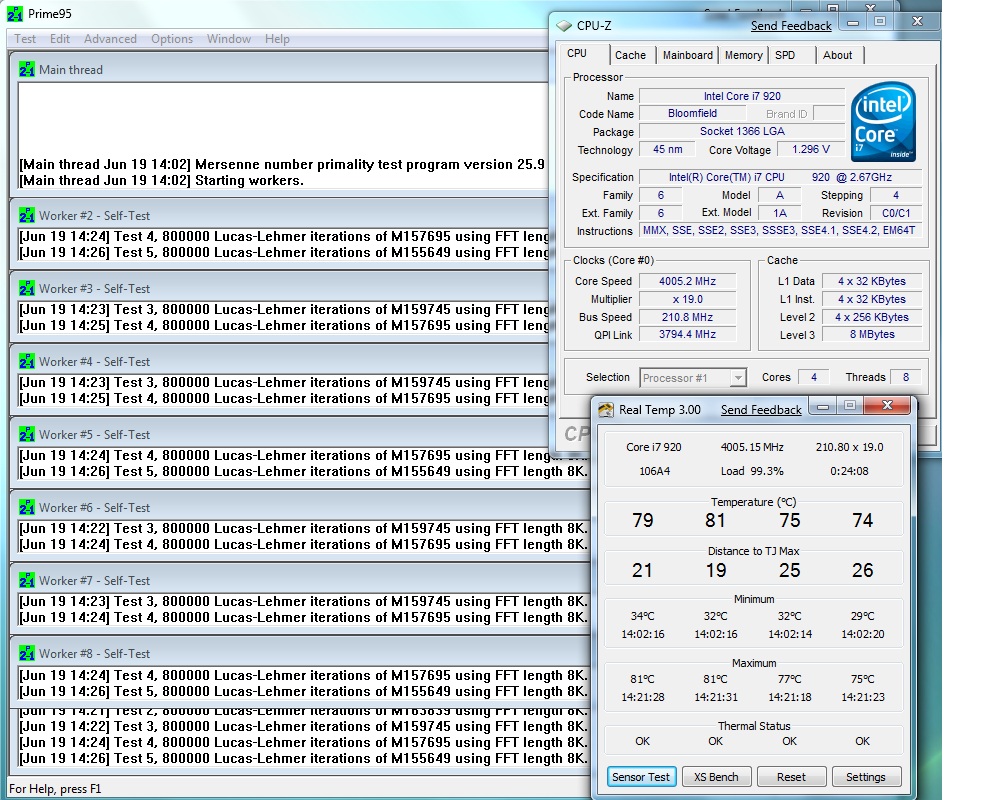Click the Sensor Test button in Real Temp
Image resolution: width=1008 pixels, height=800 pixels.
(641, 777)
